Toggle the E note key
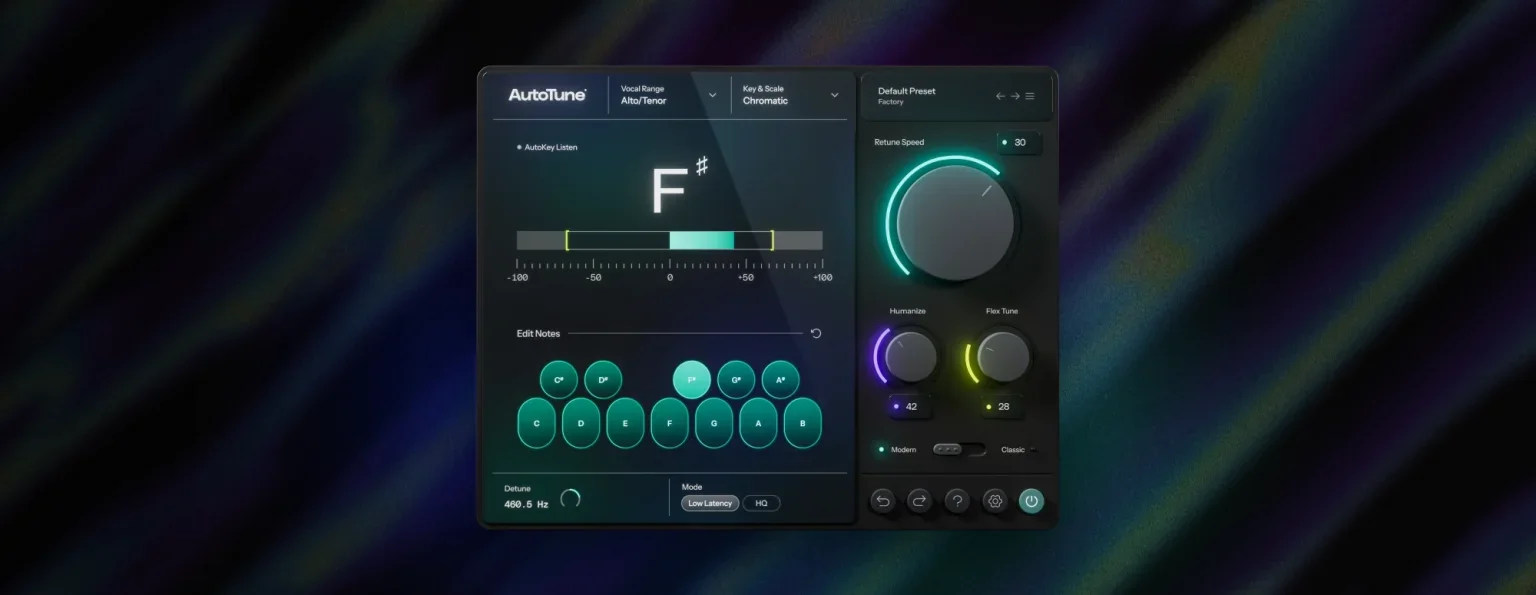Screen dimensions: 1536x595 625,423
